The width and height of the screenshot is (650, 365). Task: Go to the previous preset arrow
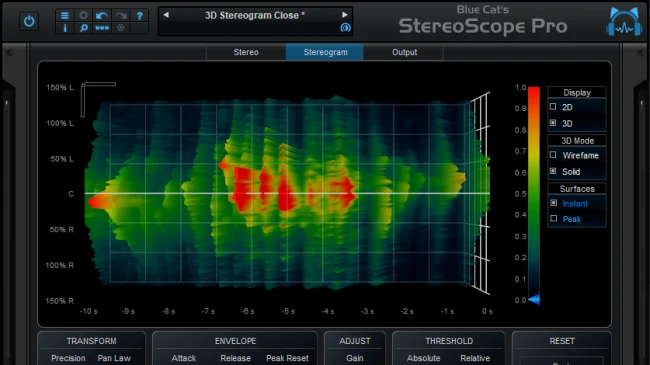[x=166, y=15]
